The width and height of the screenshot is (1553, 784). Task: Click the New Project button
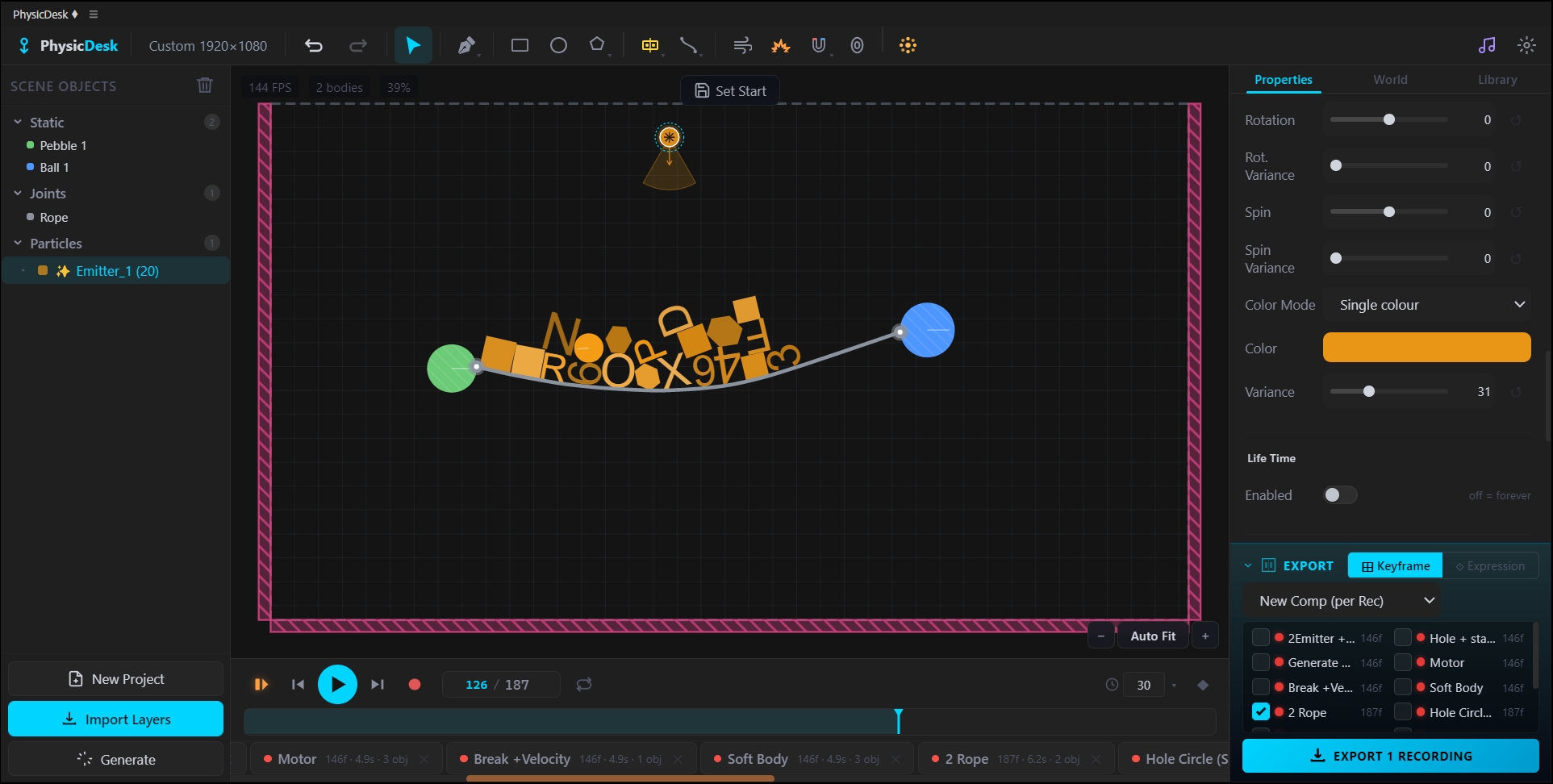pos(115,679)
